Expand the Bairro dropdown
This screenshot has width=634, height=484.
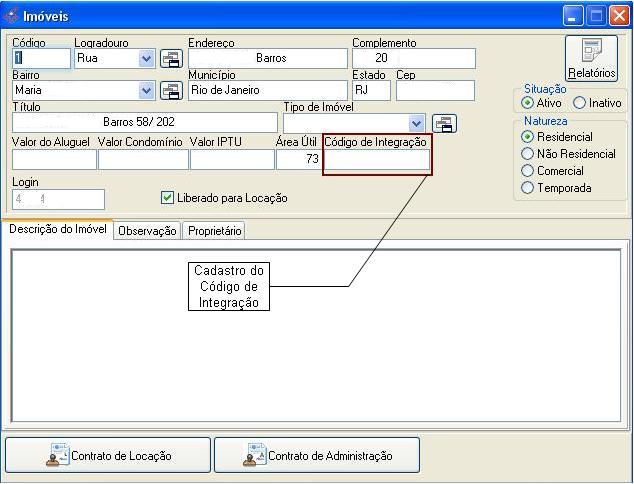coord(147,91)
